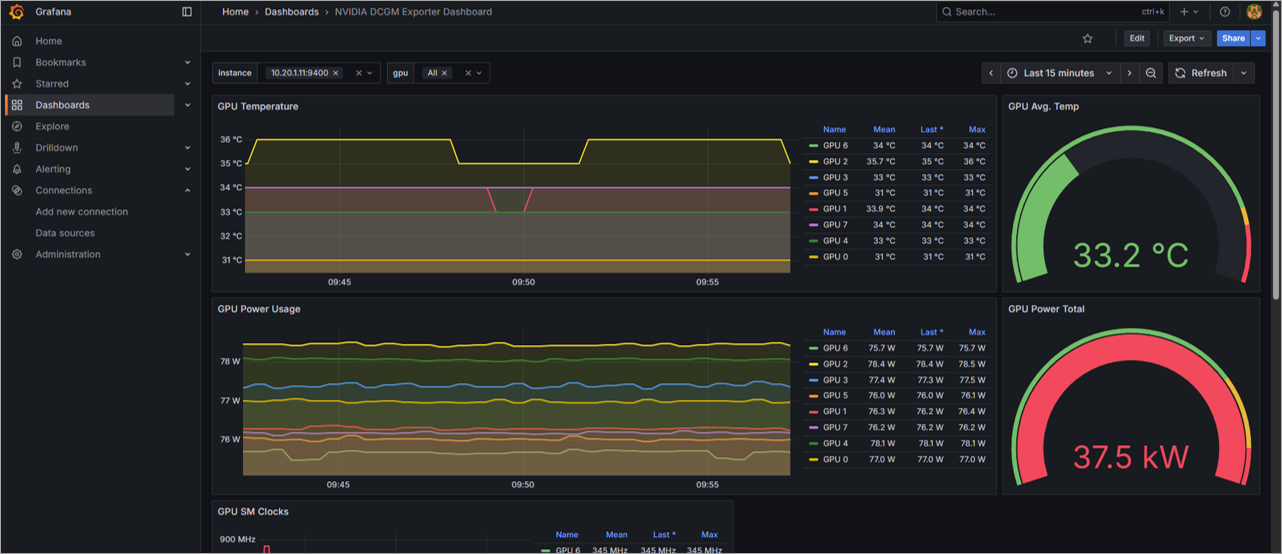The image size is (1282, 554).
Task: Open the help question mark menu
Action: pos(1225,12)
